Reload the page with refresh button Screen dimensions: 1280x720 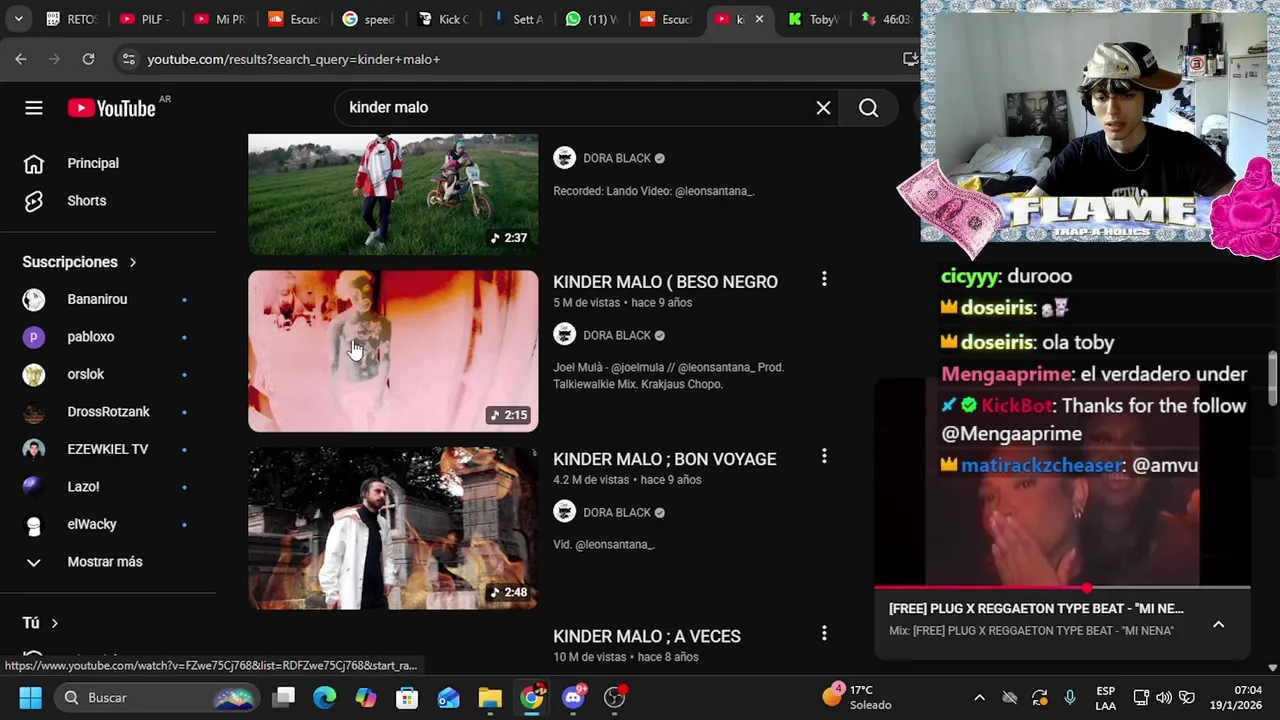click(x=88, y=59)
